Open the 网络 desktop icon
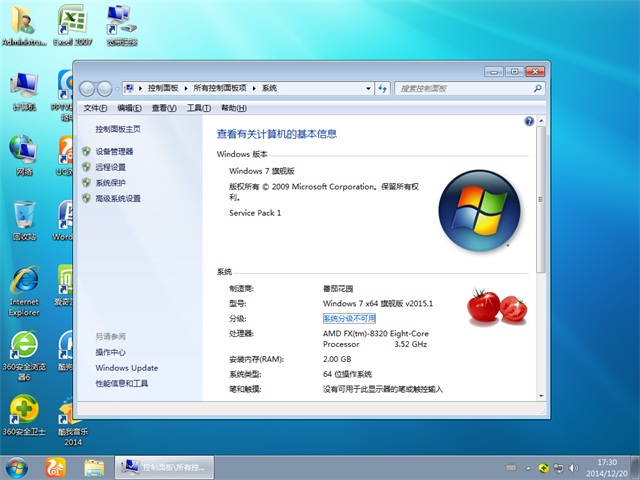Image resolution: width=640 pixels, height=480 pixels. click(24, 156)
